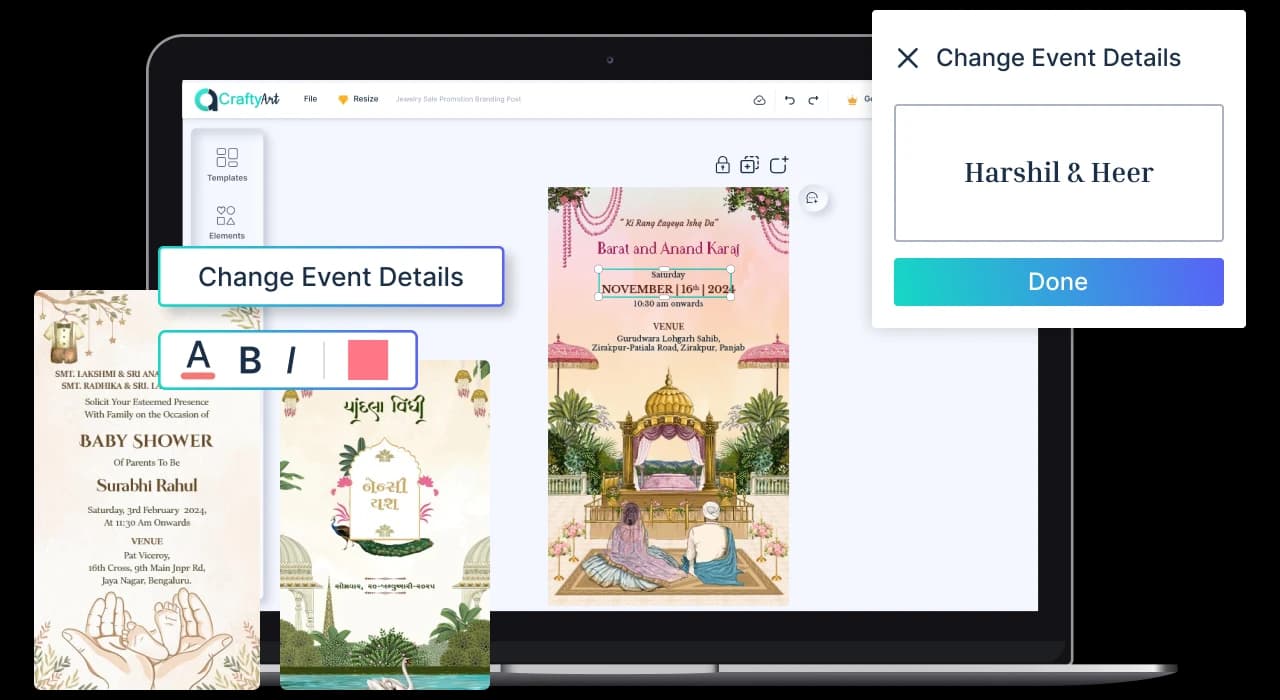Click the Harshil & Heer text field
This screenshot has height=700, width=1280.
point(1059,173)
